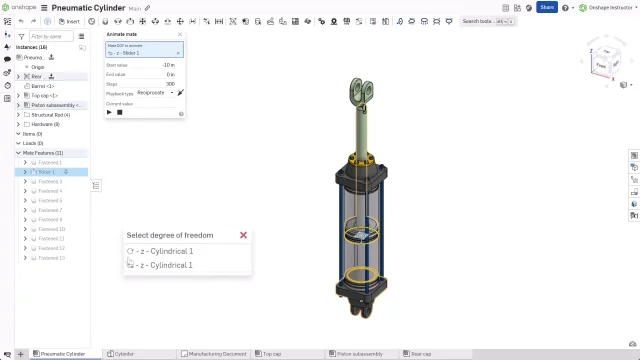Select translational z - Cylindrical 1 option

[160, 265]
